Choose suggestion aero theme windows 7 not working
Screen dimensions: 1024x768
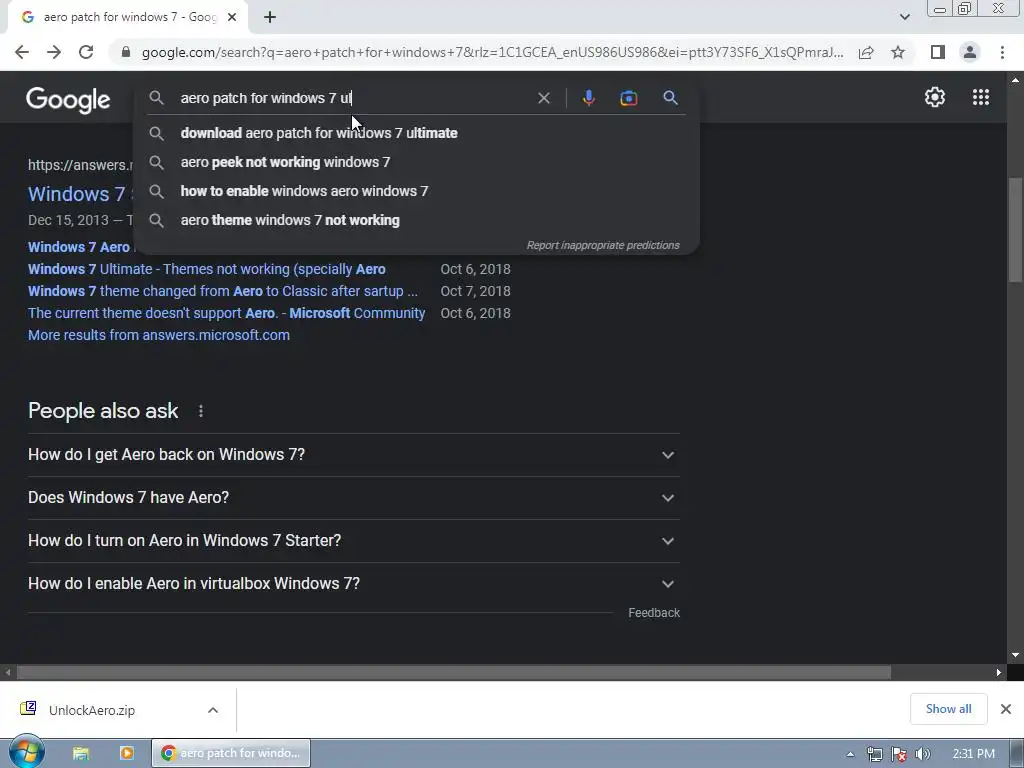pos(417,220)
